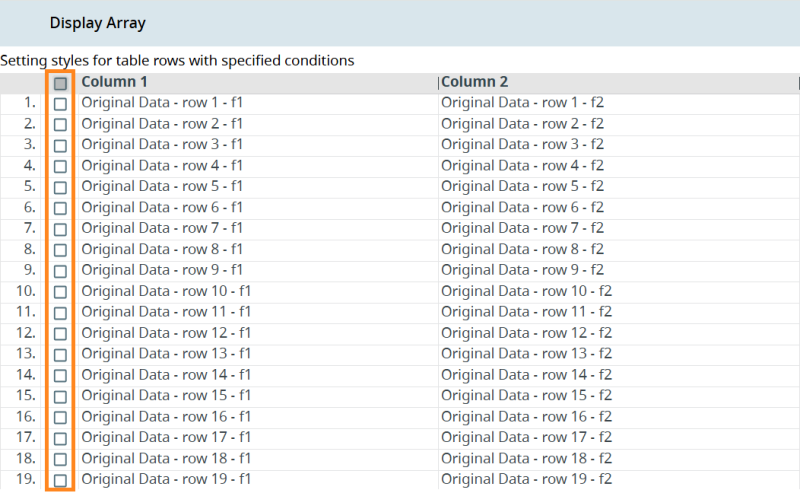The height and width of the screenshot is (493, 800).
Task: Check the row 16 checkbox
Action: [x=60, y=417]
